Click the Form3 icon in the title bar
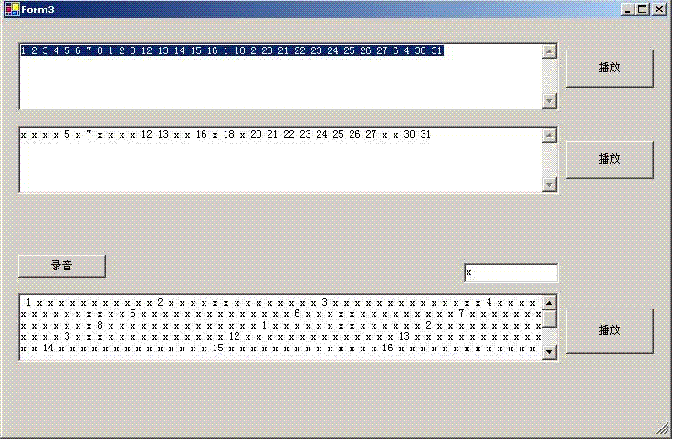Viewport: 674px width, 440px height. [12, 9]
